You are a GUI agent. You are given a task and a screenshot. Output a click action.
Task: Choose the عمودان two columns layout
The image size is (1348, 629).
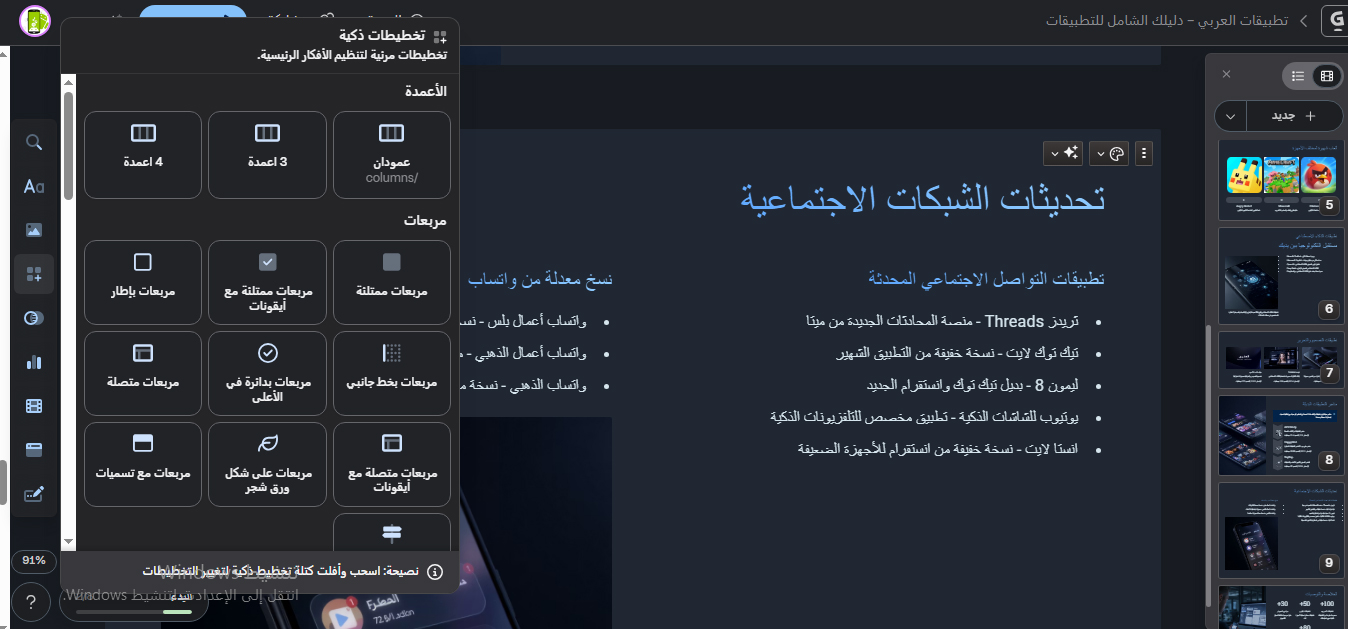(392, 155)
